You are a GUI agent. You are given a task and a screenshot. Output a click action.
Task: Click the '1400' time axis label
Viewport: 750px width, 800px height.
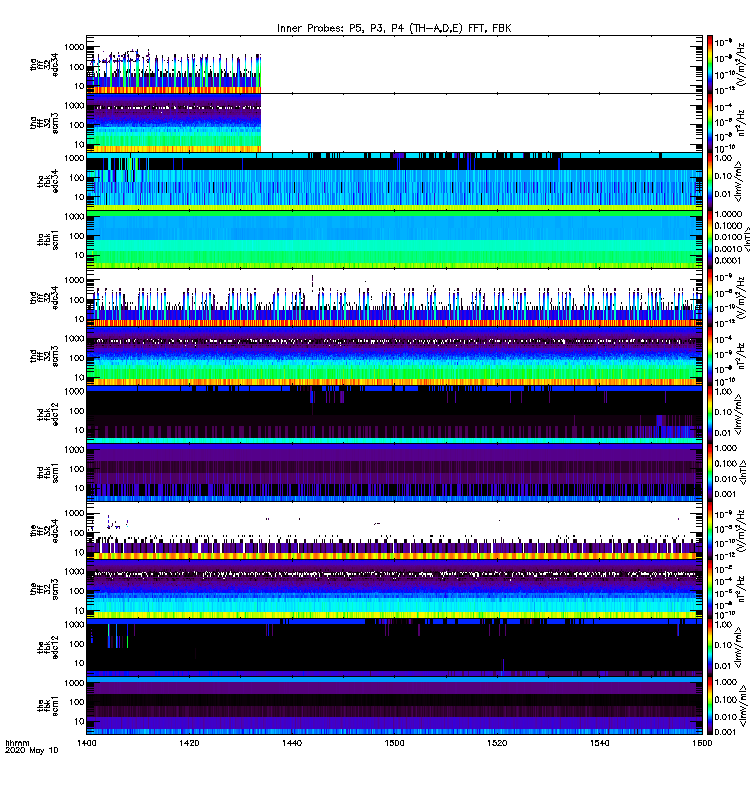coord(86,743)
